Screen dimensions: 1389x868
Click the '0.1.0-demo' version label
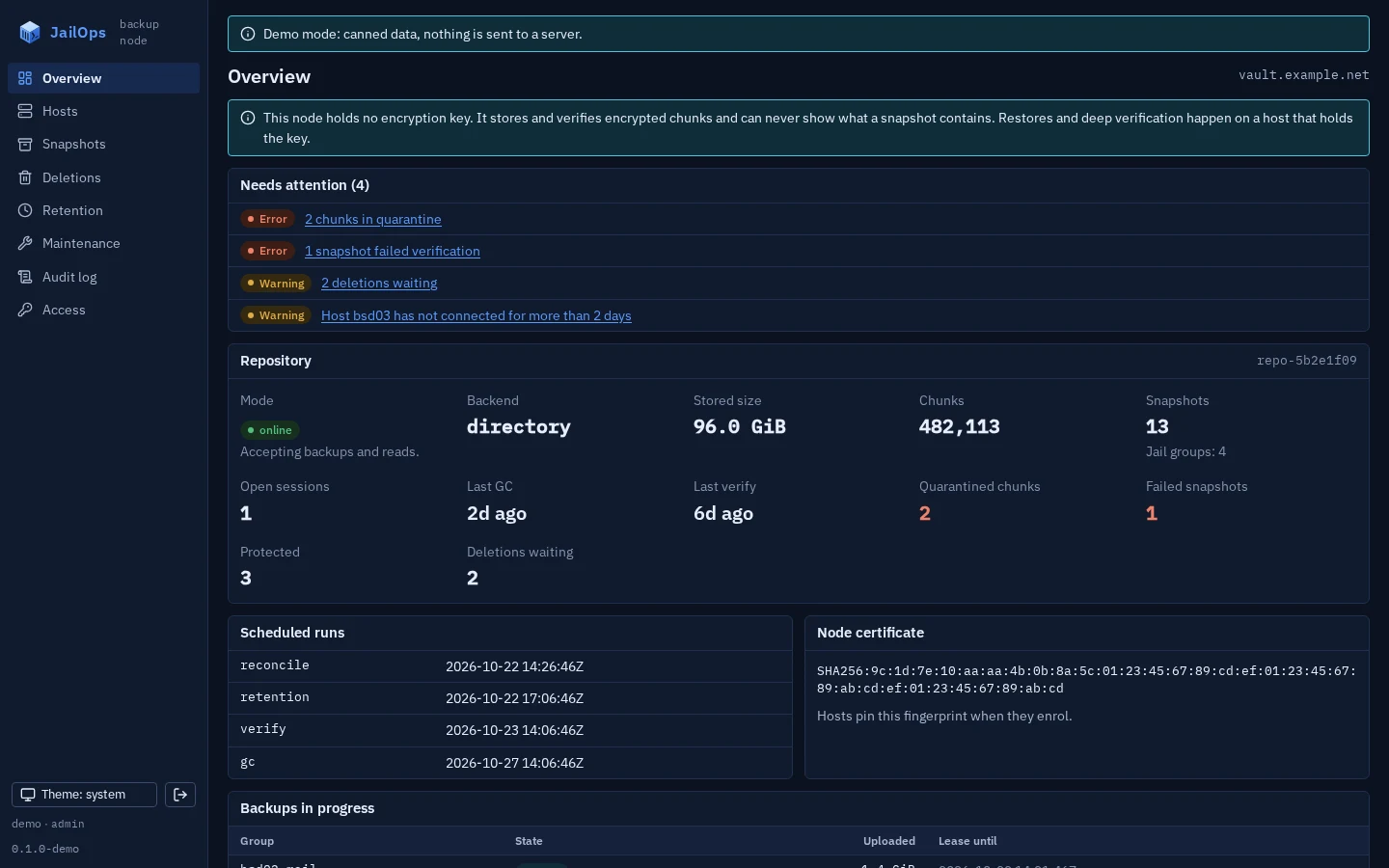[45, 849]
